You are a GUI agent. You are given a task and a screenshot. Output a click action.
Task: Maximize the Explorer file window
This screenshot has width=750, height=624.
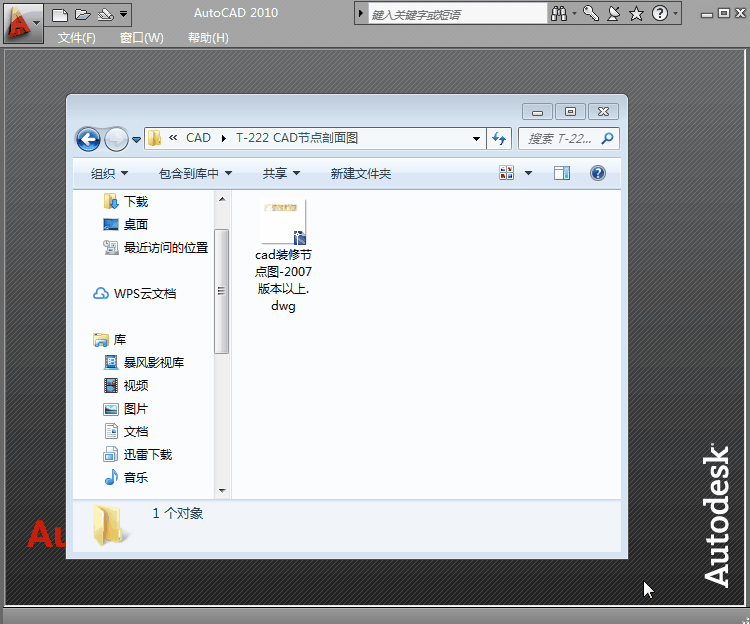point(570,111)
